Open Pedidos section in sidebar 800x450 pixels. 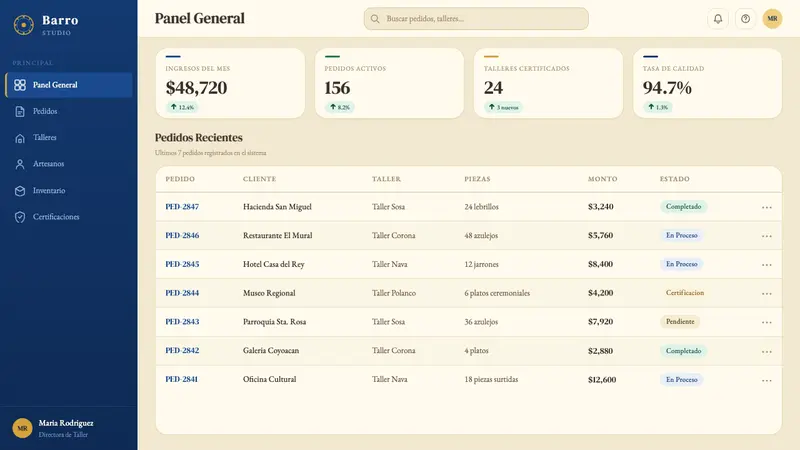[69, 111]
